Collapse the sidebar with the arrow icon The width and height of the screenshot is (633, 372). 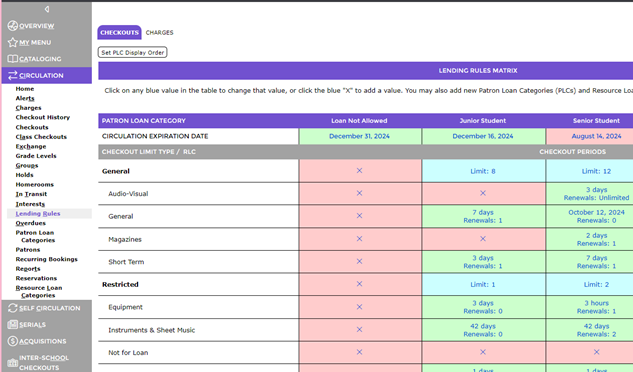point(47,9)
